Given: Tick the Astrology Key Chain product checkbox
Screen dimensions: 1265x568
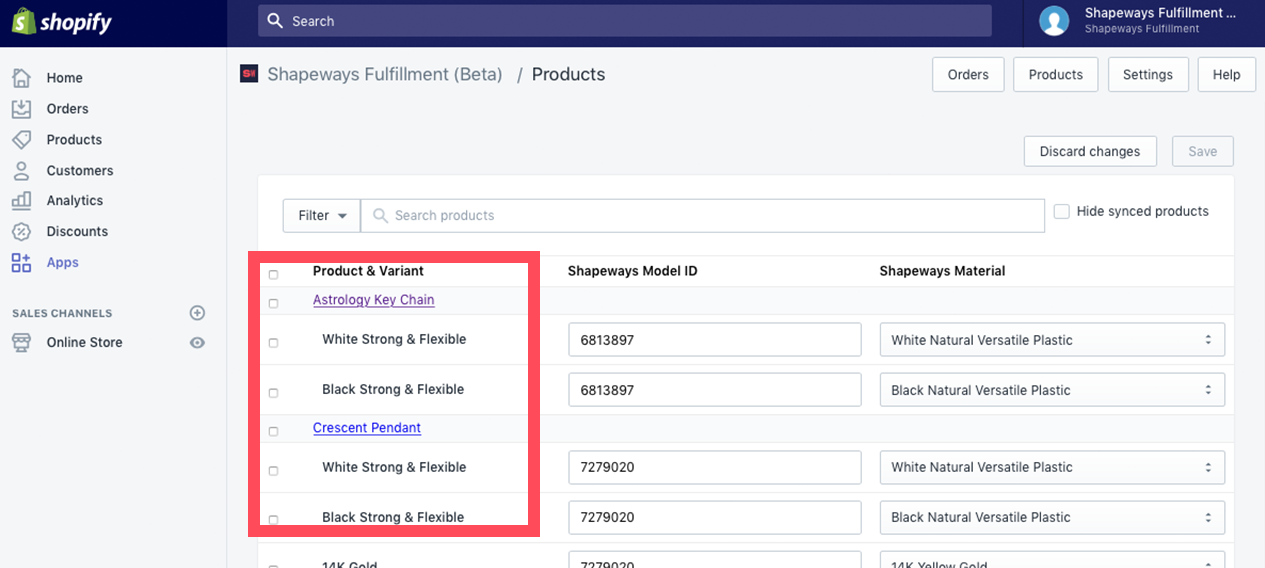Looking at the screenshot, I should pyautogui.click(x=273, y=303).
